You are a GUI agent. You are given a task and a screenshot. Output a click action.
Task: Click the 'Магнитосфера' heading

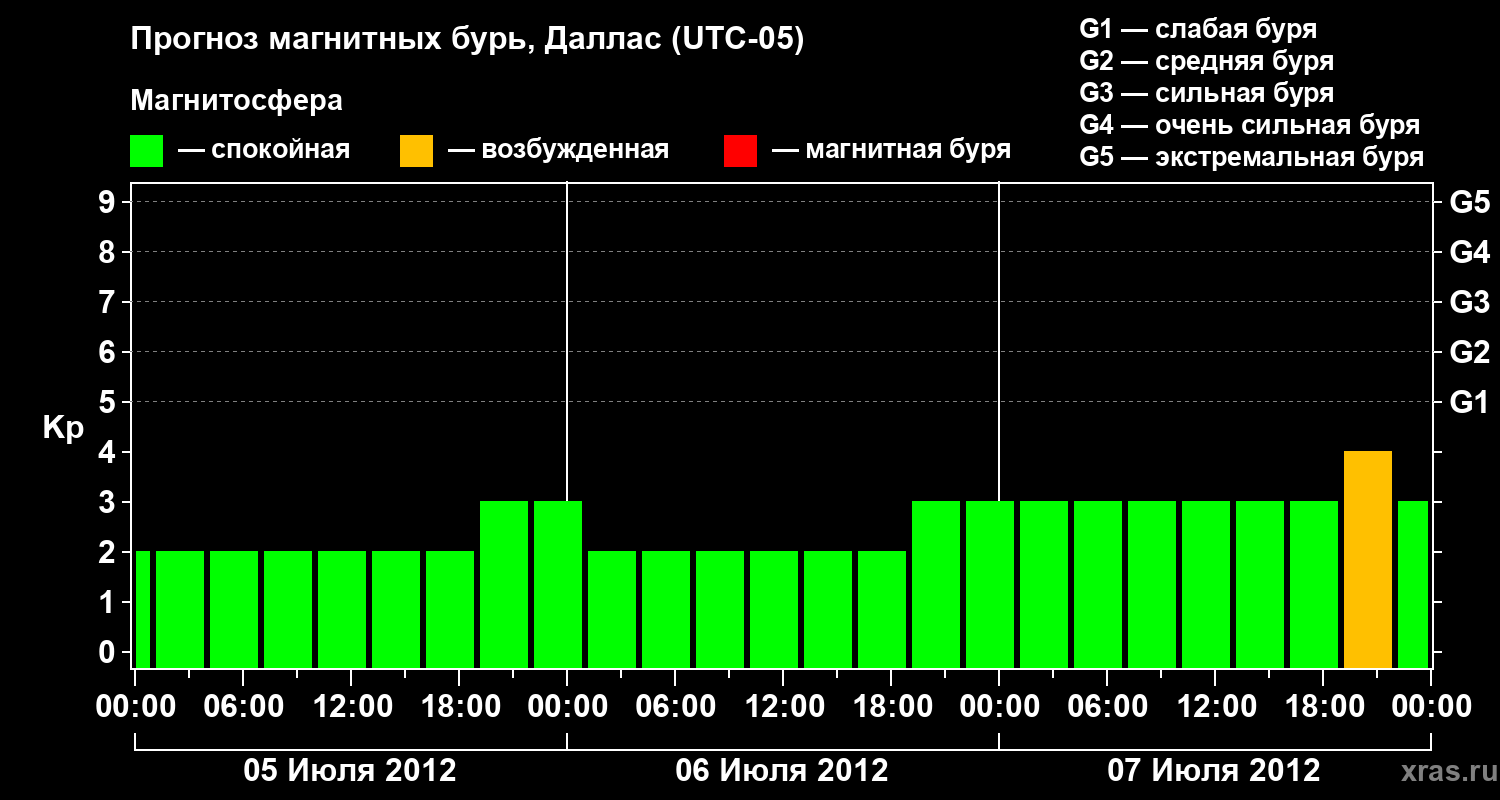pyautogui.click(x=236, y=101)
